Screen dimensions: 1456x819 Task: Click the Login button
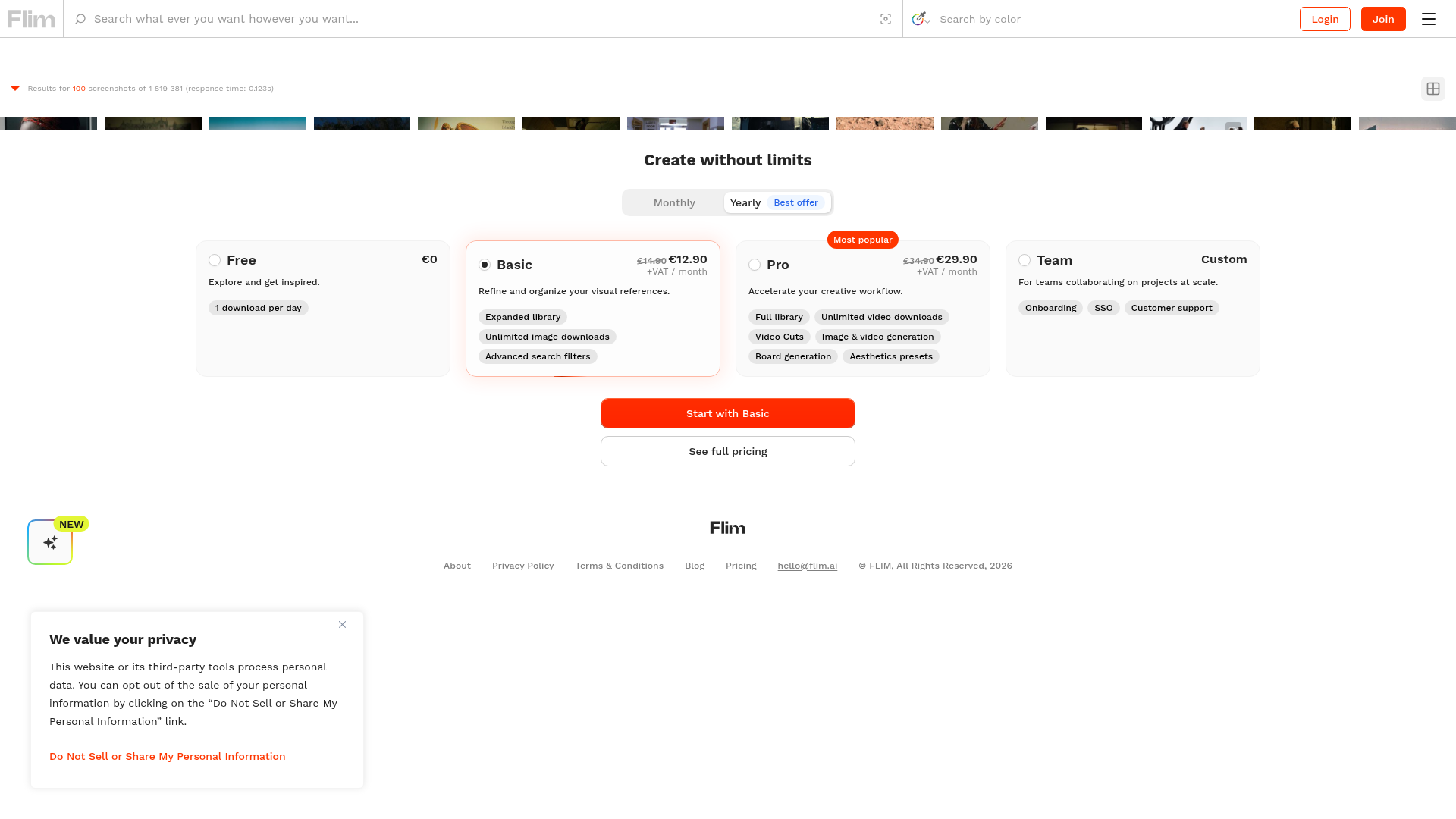1325,19
